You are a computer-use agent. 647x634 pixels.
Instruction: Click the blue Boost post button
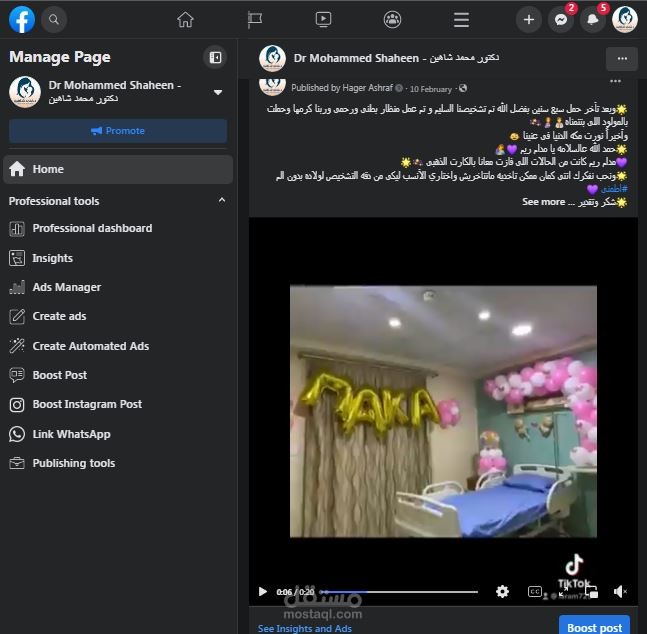tap(594, 625)
